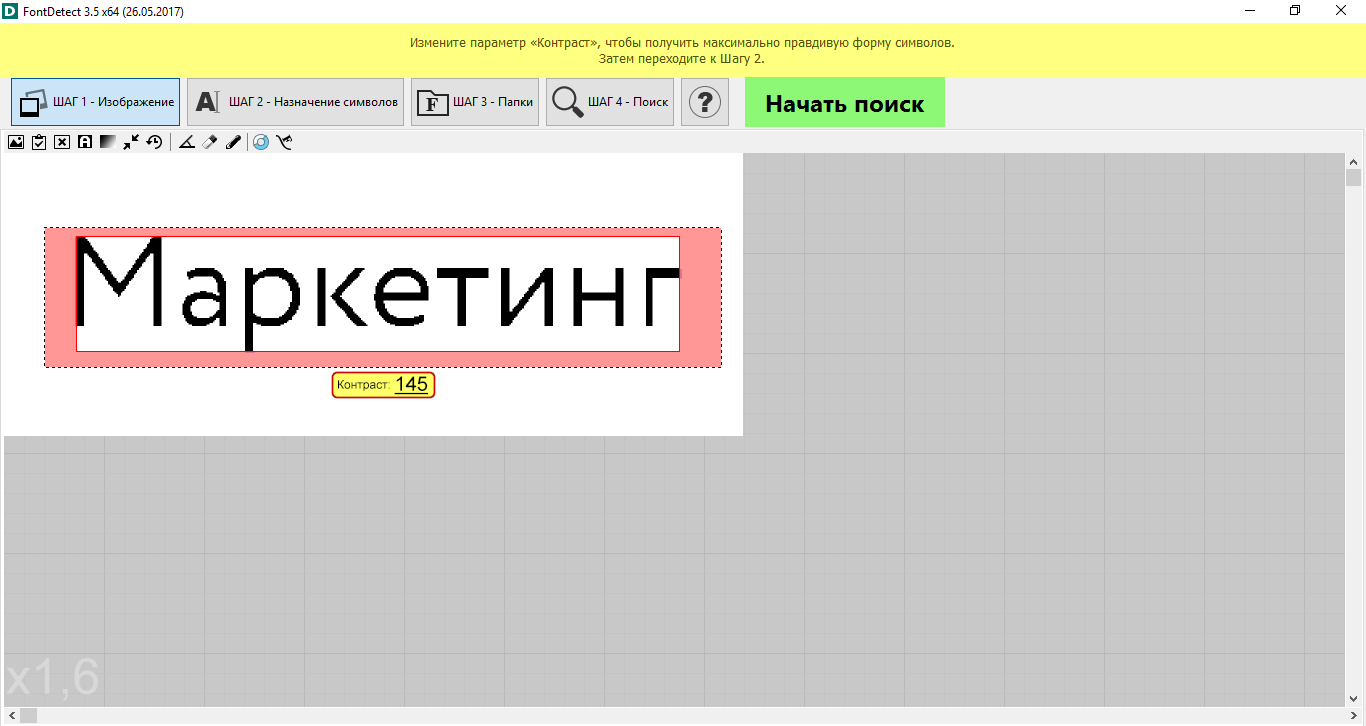Screen dimensions: 1366x726
Task: Click the open image icon
Action: (16, 142)
